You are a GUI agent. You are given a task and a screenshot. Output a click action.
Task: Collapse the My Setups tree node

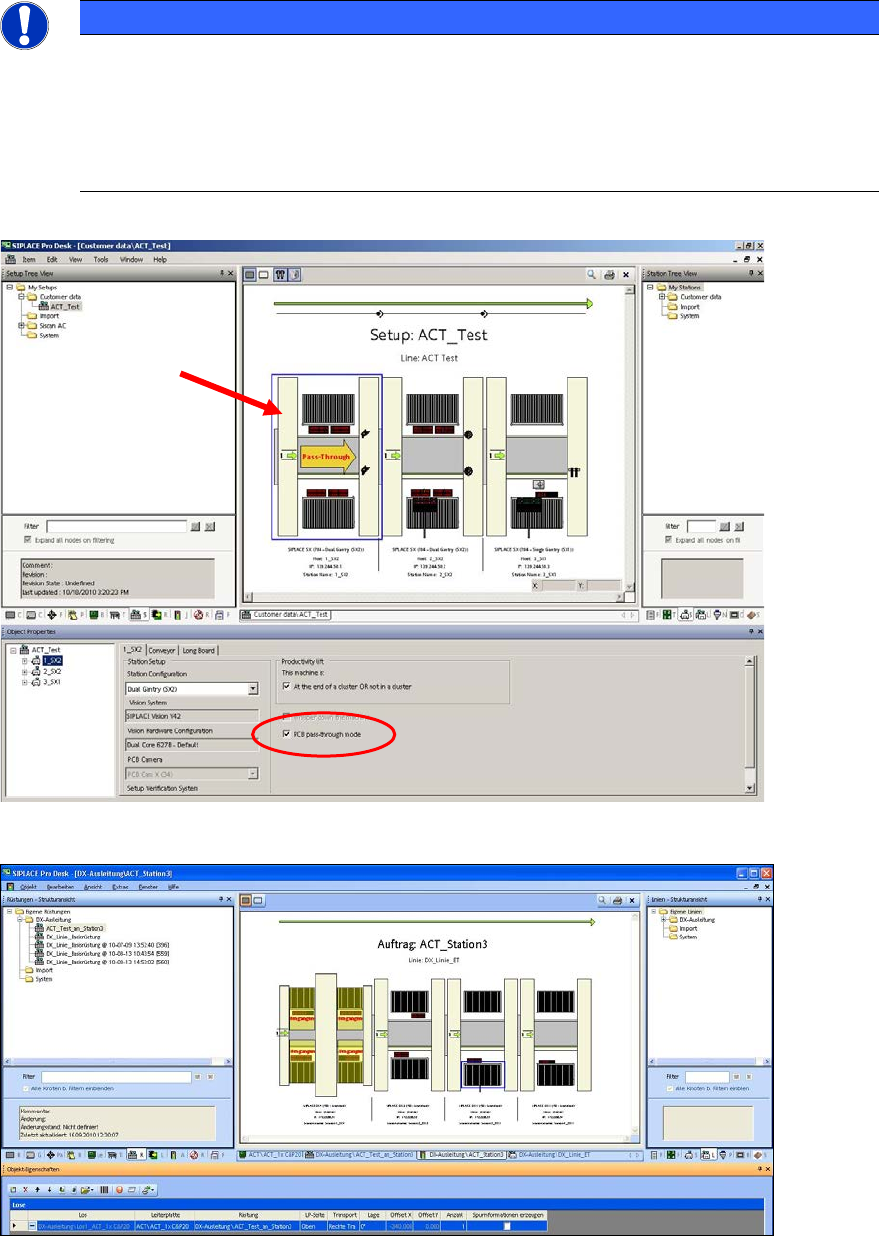(9, 287)
